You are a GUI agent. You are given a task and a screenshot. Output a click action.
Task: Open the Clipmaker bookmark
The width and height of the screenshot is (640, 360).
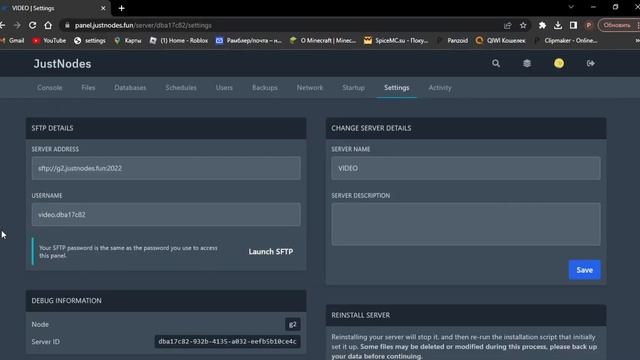566,40
